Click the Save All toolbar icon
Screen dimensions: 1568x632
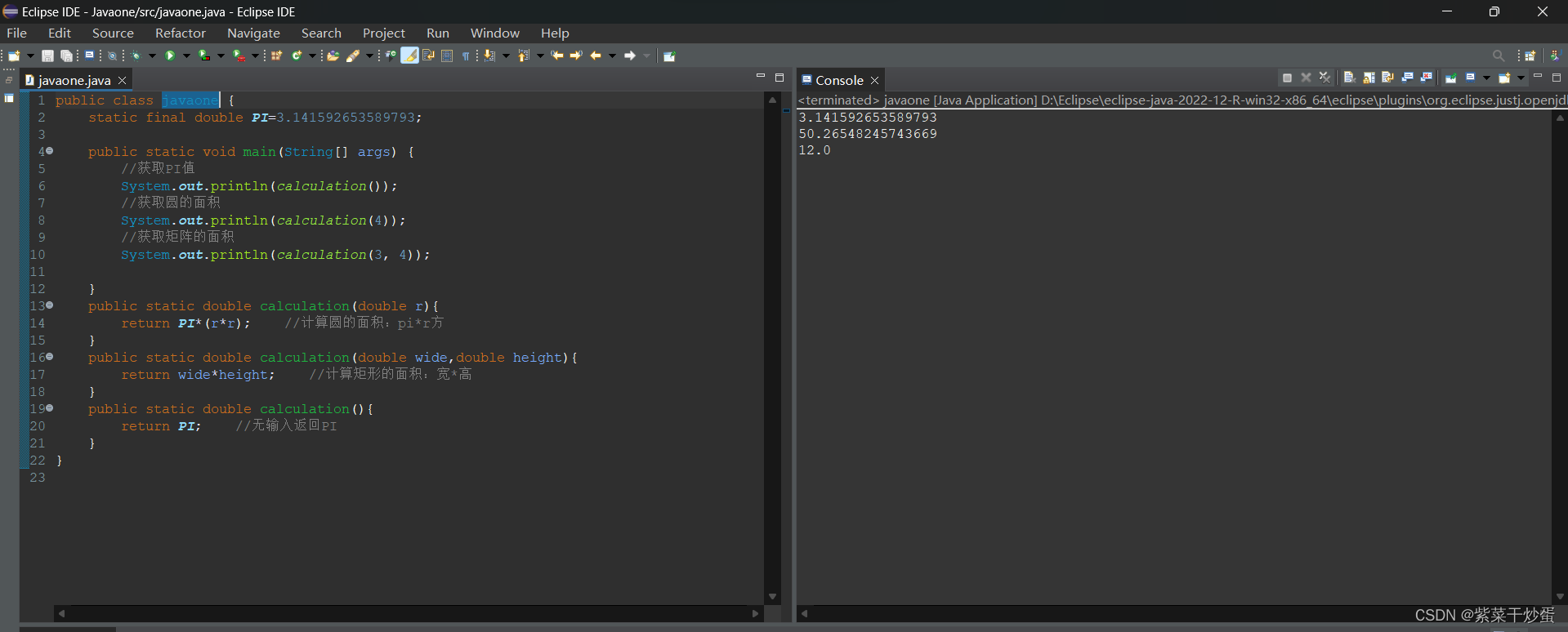(x=66, y=56)
